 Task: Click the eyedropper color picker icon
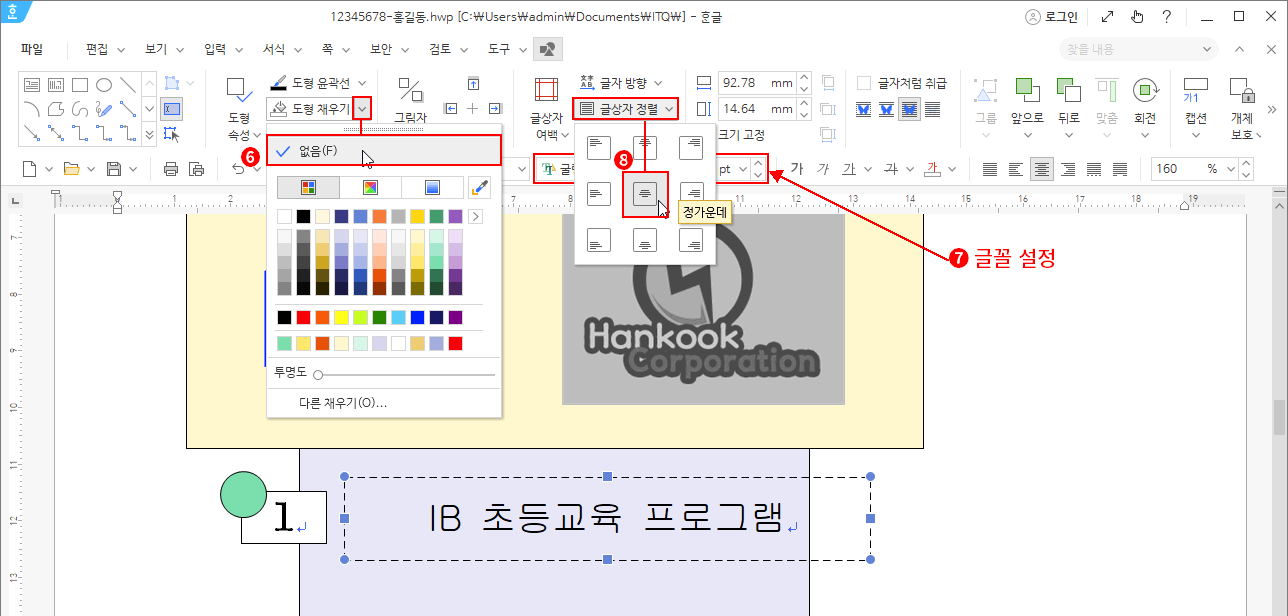480,187
